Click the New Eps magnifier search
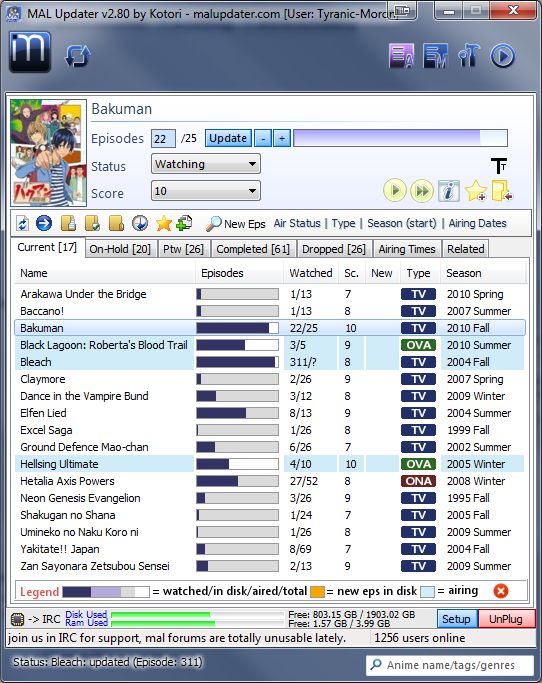542x683 pixels. (236, 223)
